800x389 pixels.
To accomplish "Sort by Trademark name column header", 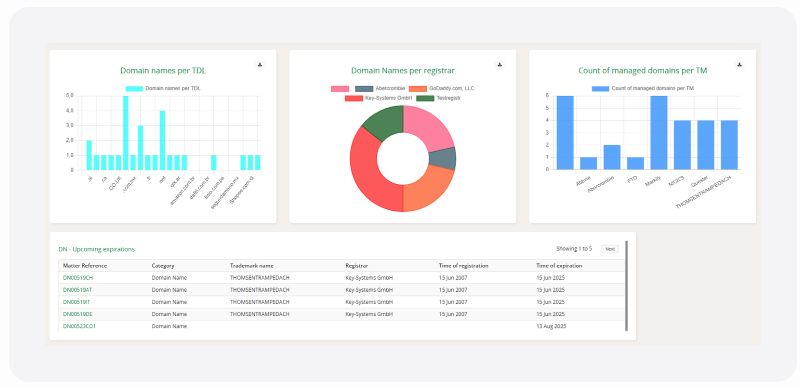I will pos(252,265).
